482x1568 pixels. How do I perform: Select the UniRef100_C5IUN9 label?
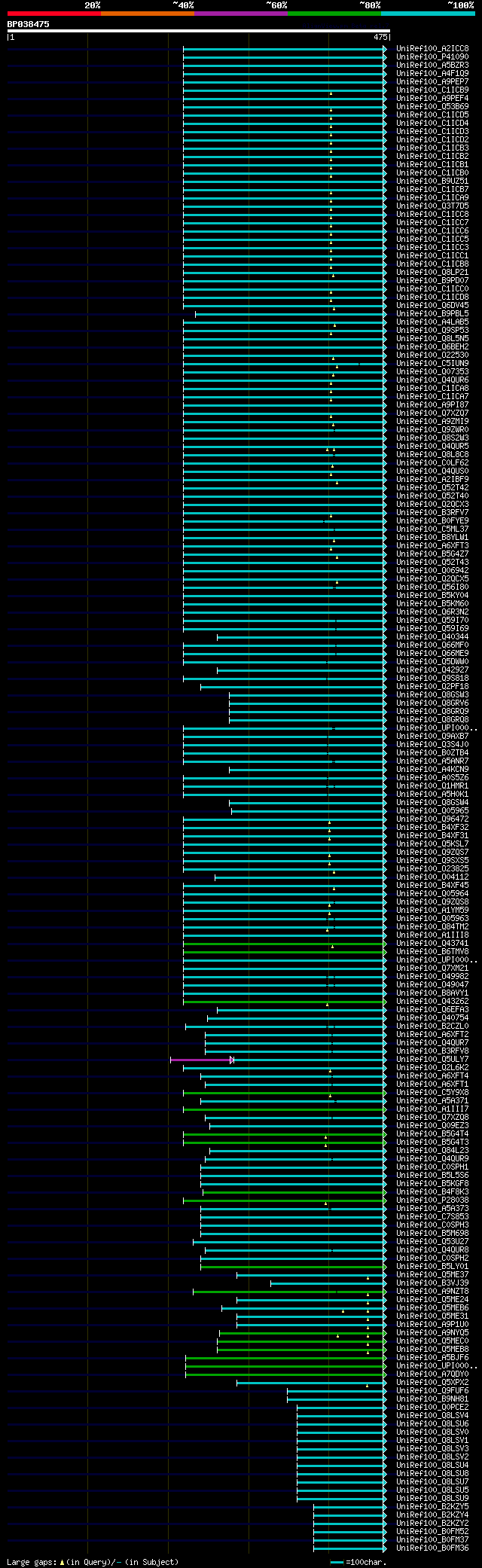point(432,364)
